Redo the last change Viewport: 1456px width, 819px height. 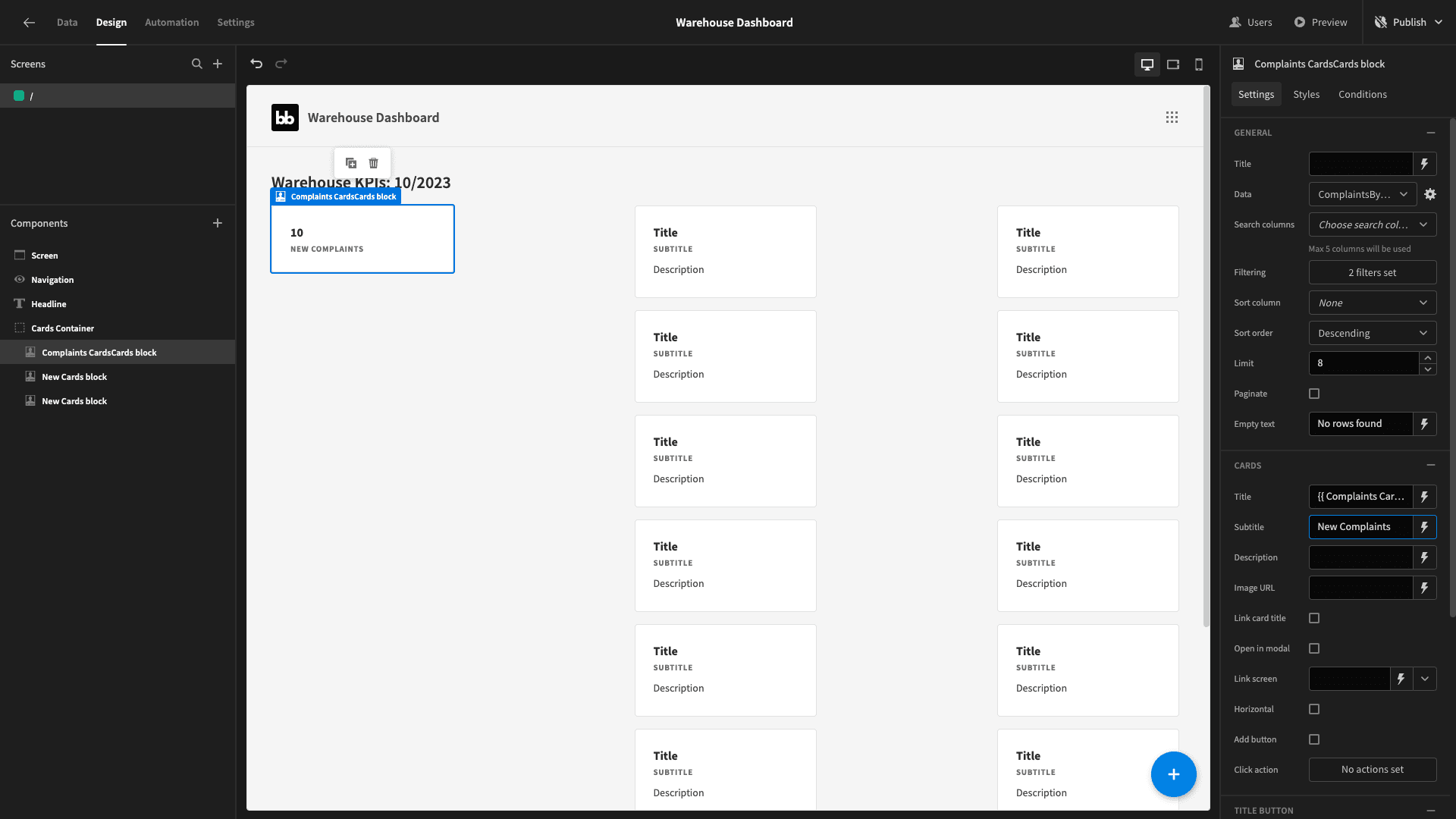281,64
